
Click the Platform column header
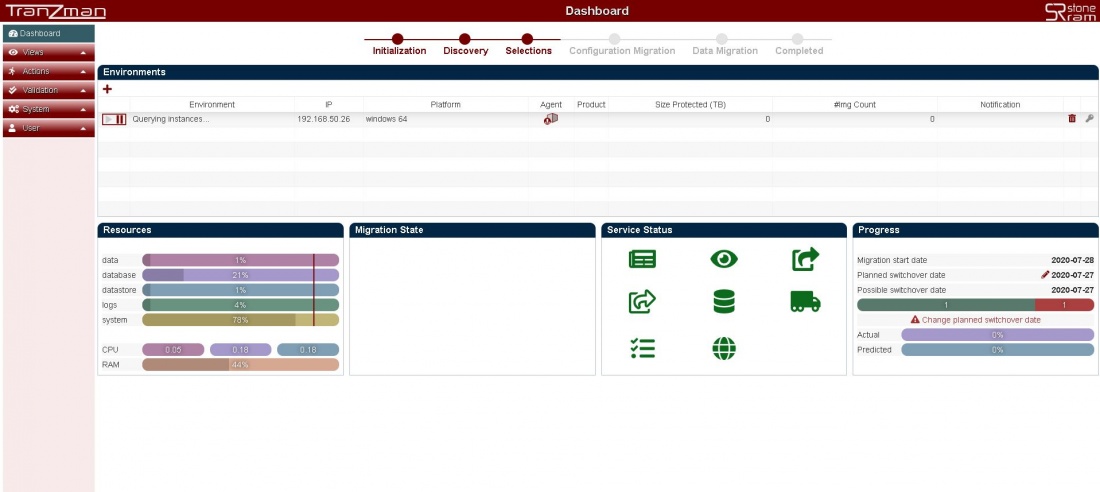click(445, 104)
